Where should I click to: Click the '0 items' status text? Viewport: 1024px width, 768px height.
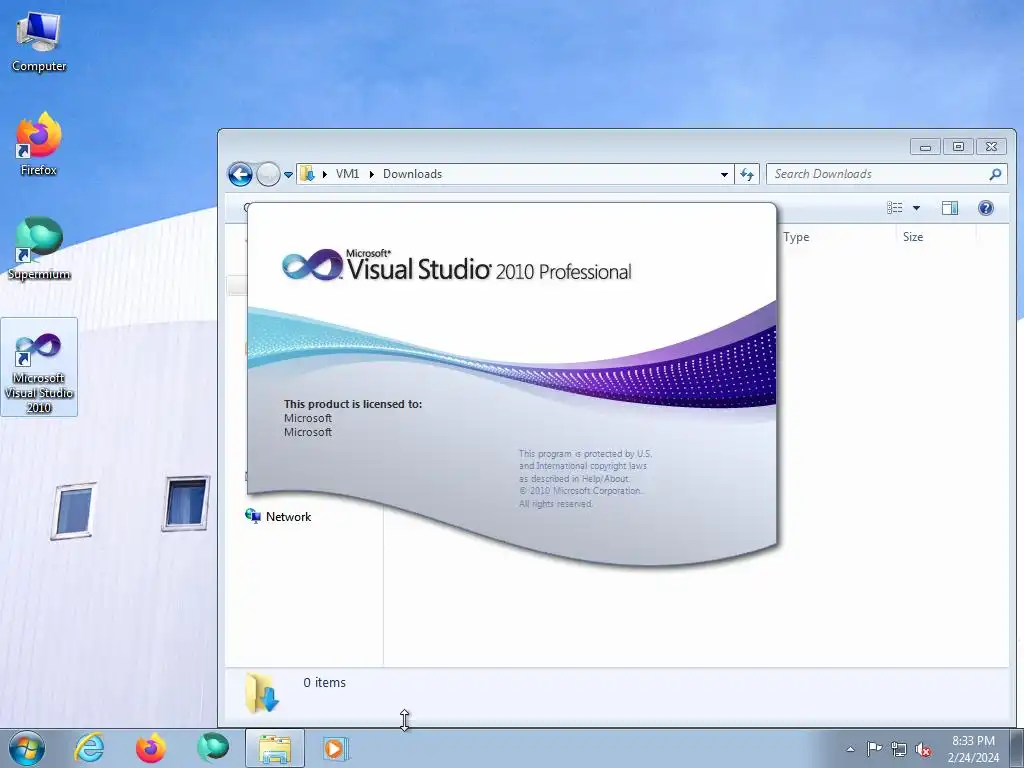coord(325,682)
